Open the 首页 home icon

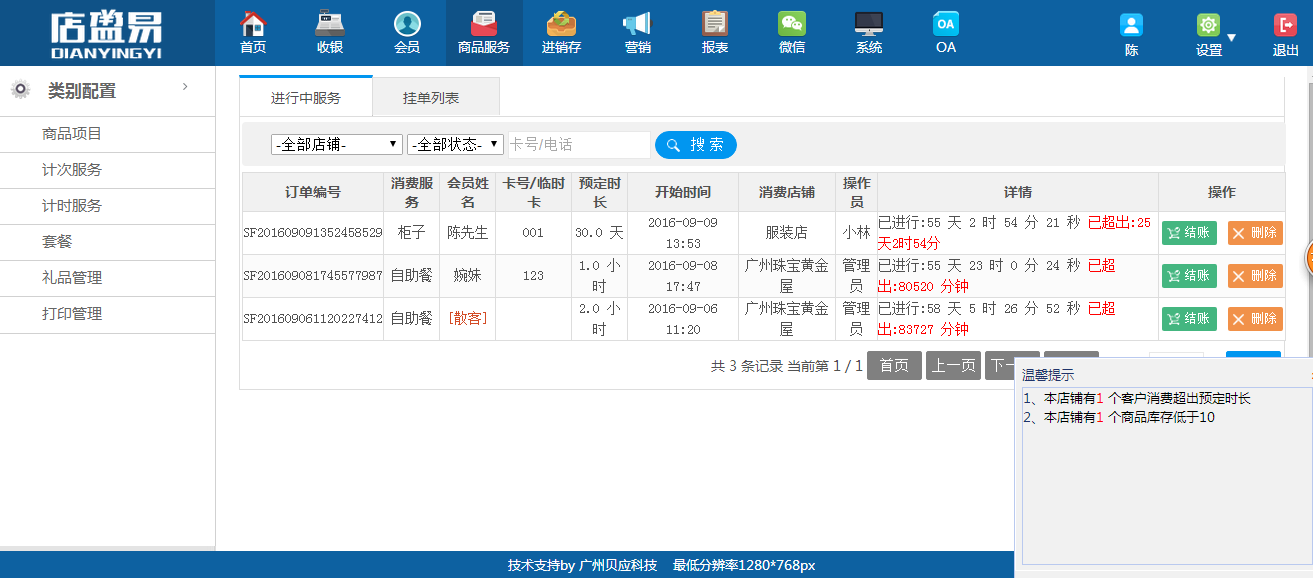253,24
